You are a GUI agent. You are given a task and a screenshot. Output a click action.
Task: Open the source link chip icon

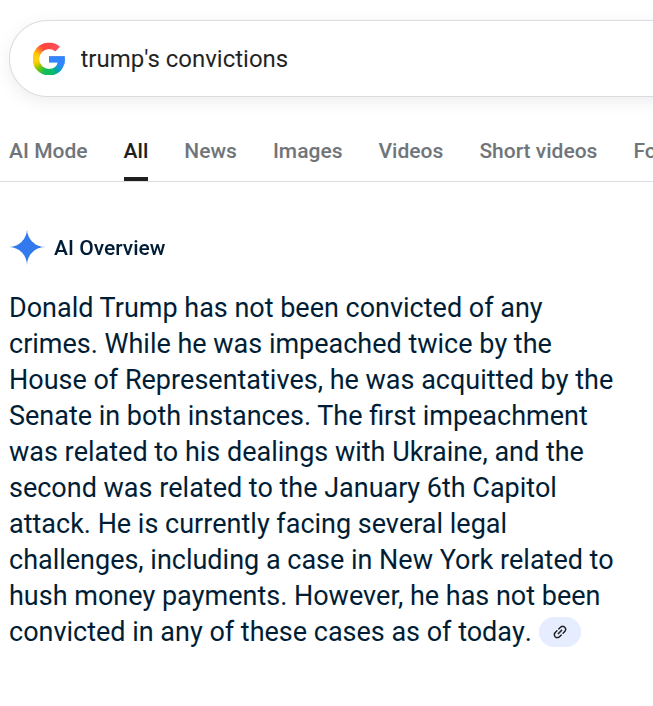pos(560,632)
